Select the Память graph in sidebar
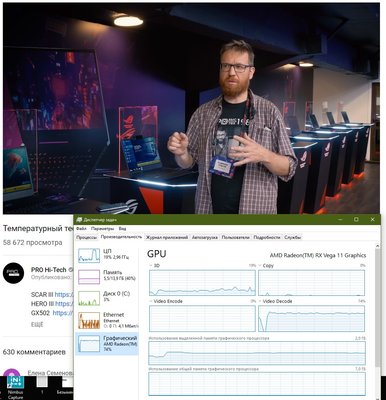Image resolution: width=386 pixels, height=400 pixels. [x=89, y=277]
